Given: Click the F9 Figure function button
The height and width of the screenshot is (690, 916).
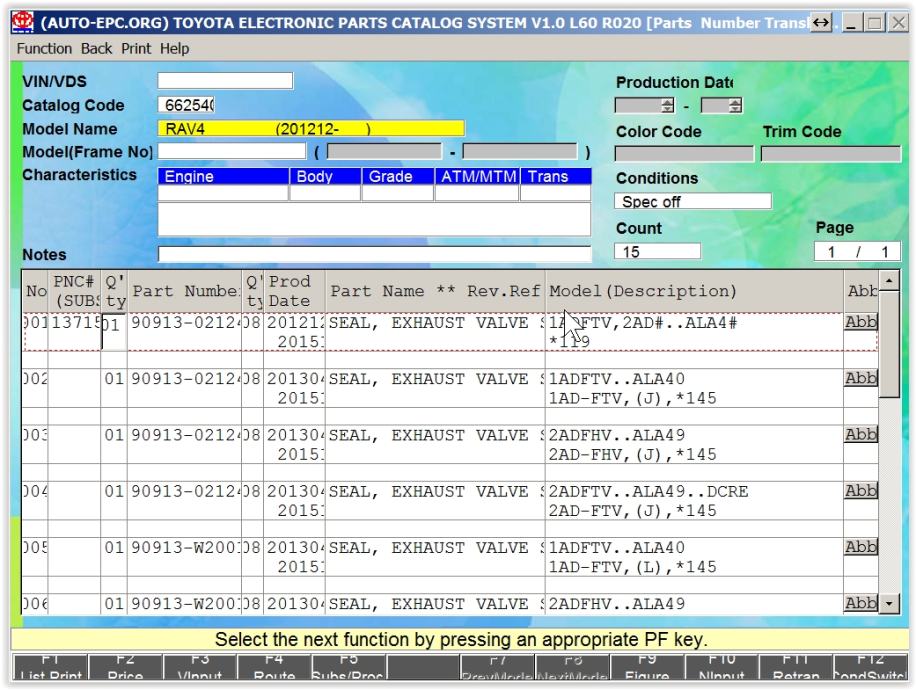Looking at the screenshot, I should coord(647,667).
